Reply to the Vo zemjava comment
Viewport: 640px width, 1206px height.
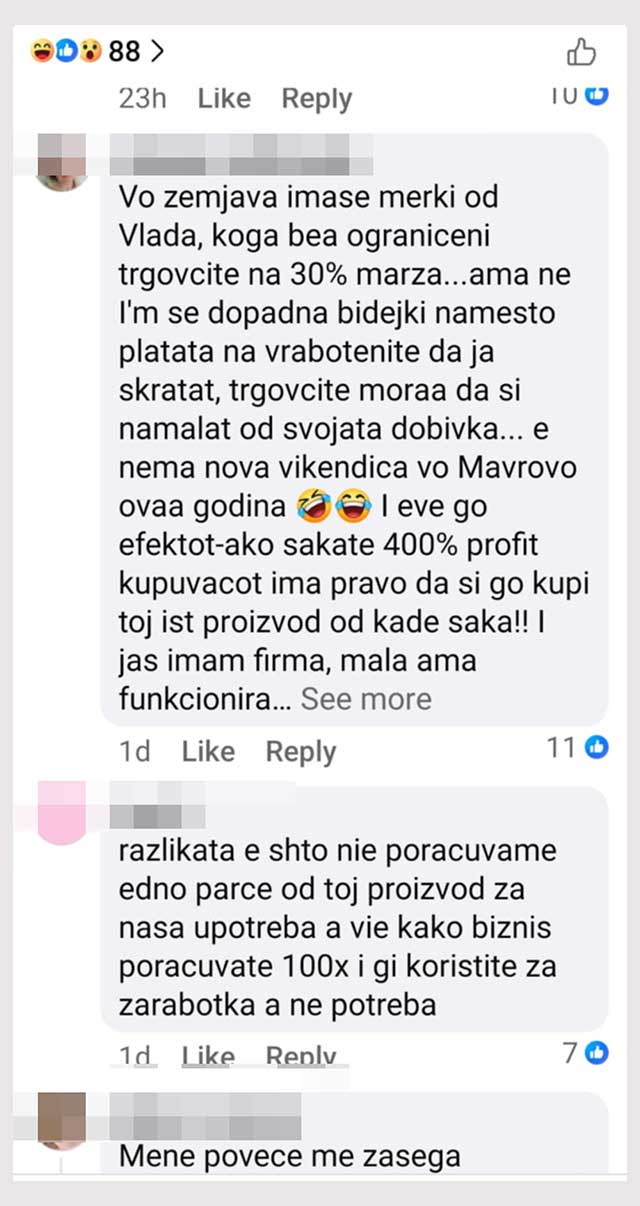(x=300, y=752)
